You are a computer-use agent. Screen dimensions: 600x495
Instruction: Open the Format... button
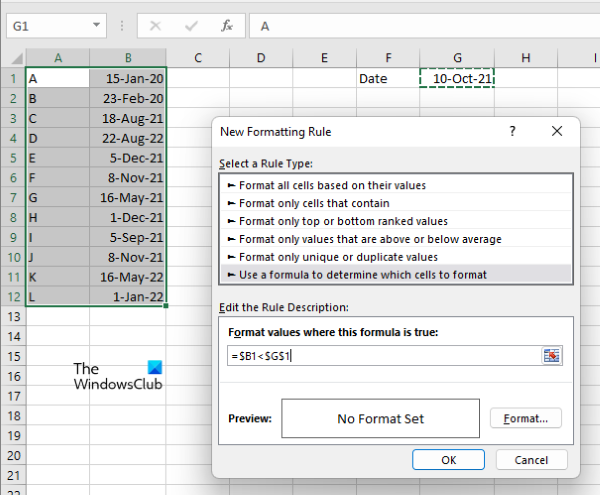[x=526, y=418]
